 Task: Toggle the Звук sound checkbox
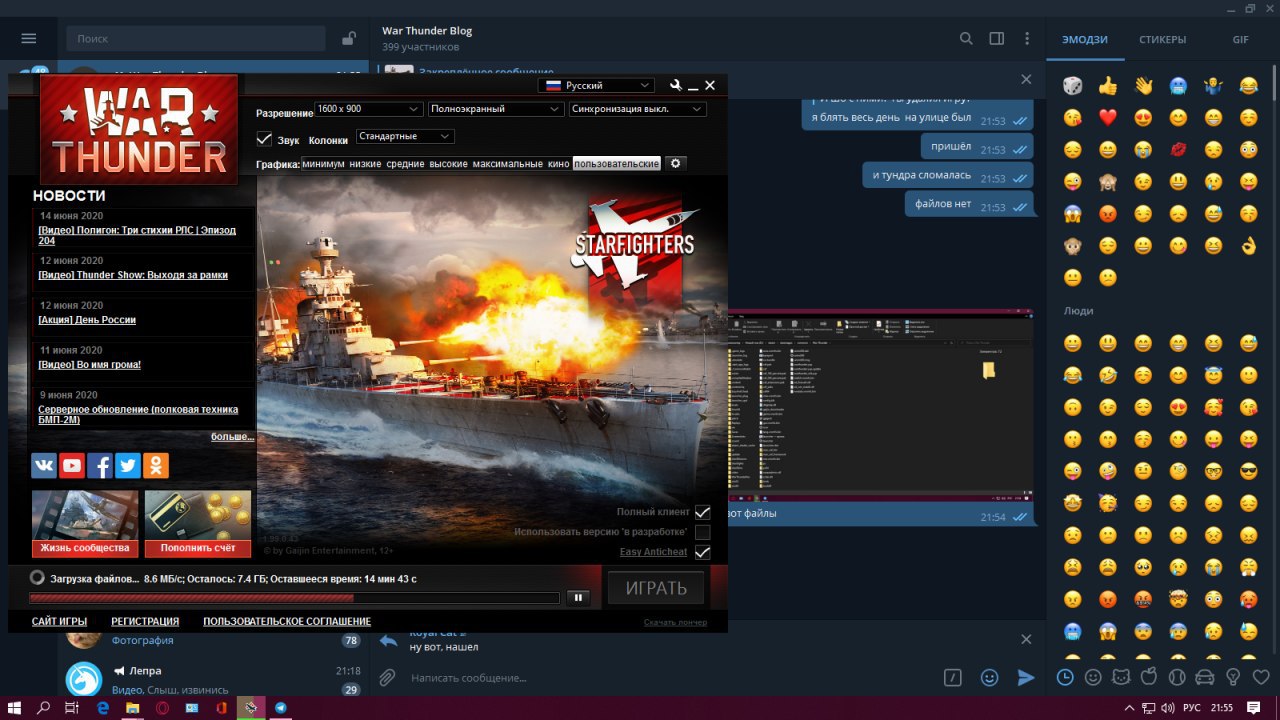click(x=264, y=139)
